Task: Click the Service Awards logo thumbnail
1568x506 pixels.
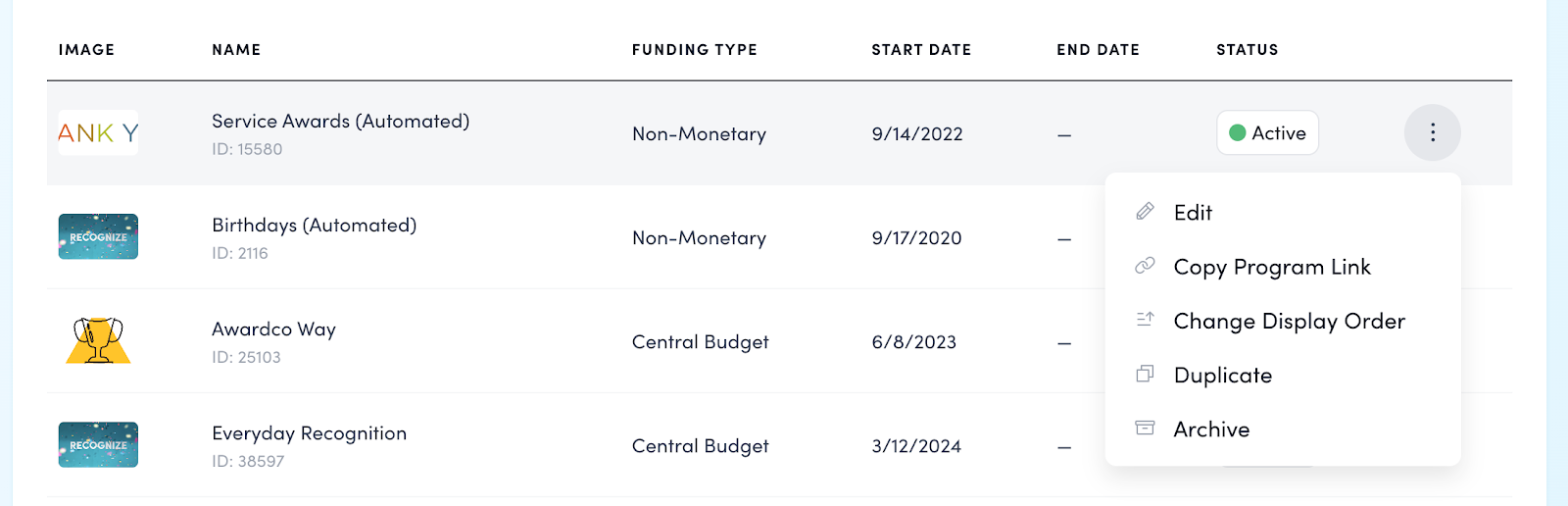Action: pyautogui.click(x=98, y=132)
